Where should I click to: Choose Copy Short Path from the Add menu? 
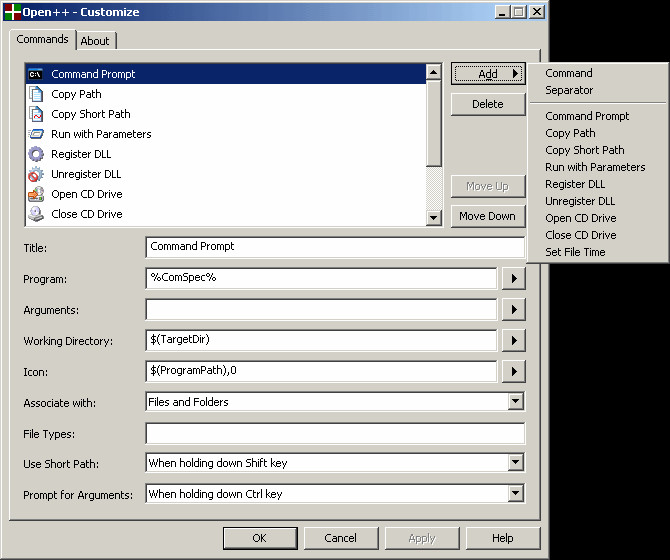pos(598,150)
